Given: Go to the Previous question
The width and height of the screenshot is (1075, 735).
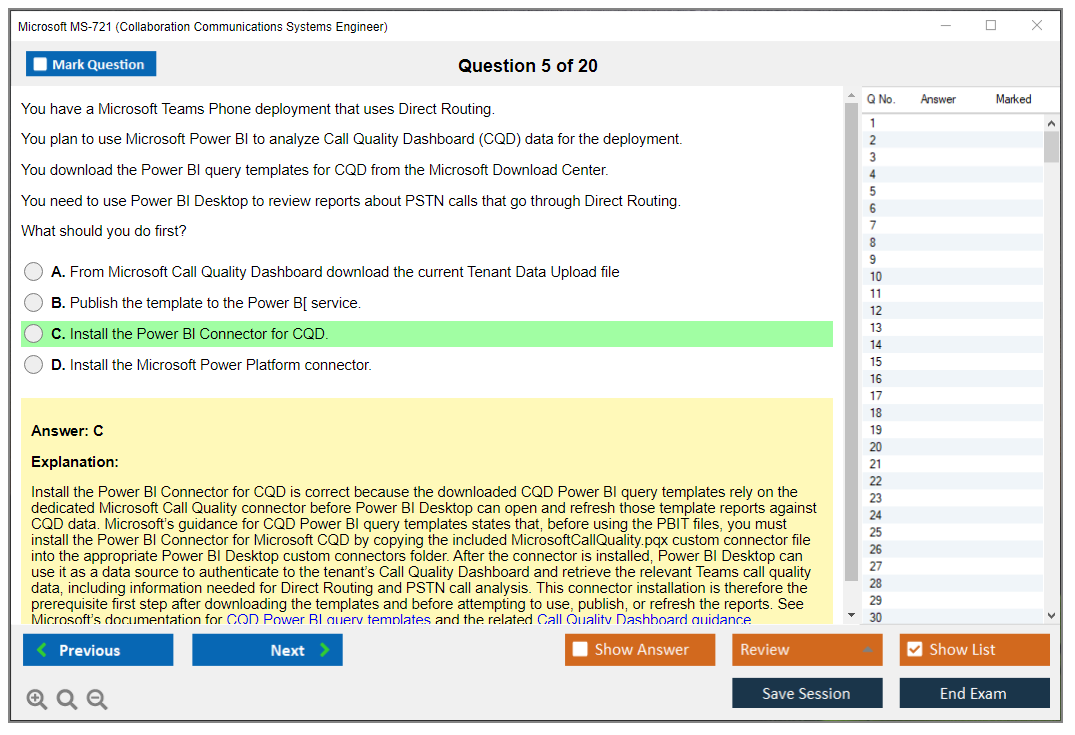Looking at the screenshot, I should click(98, 649).
